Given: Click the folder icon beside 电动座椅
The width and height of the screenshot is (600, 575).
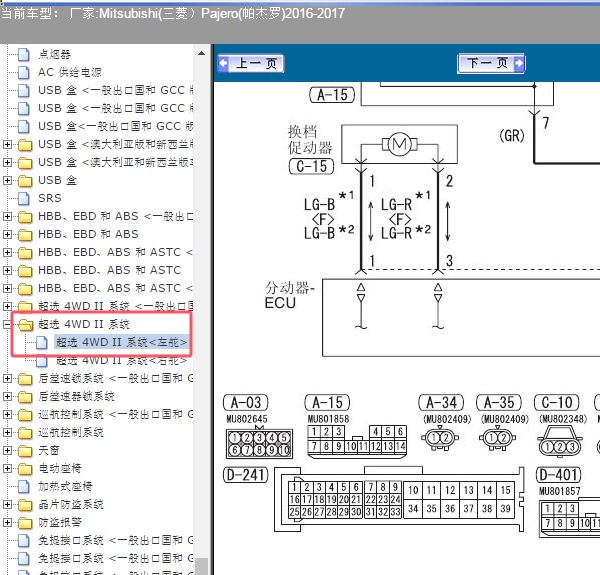Looking at the screenshot, I should pos(25,469).
